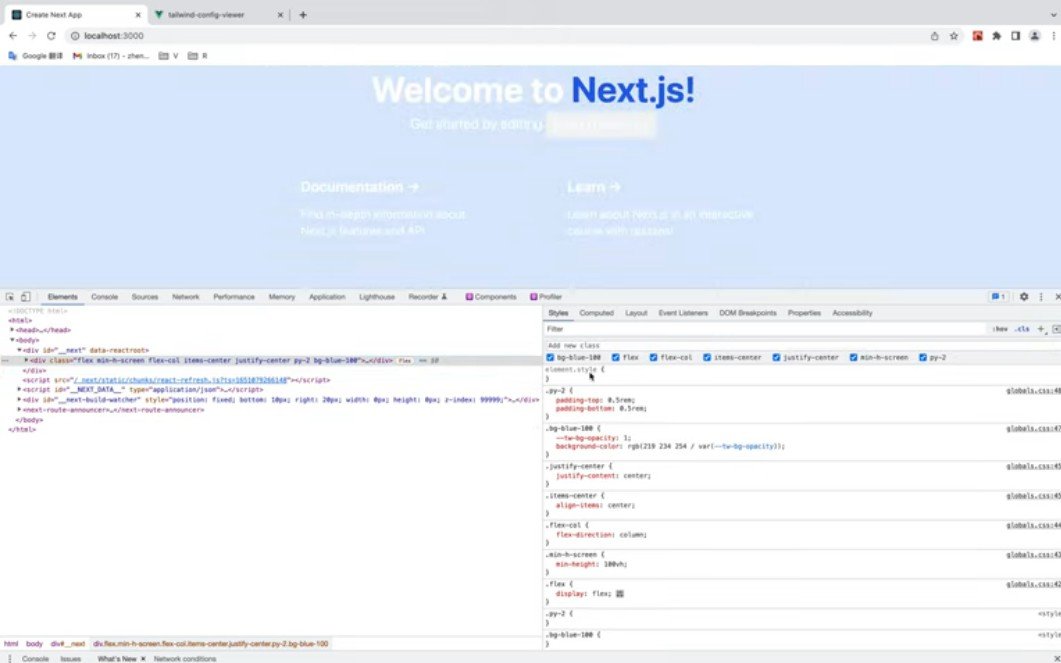Click the Documentation link on the page

(358, 186)
